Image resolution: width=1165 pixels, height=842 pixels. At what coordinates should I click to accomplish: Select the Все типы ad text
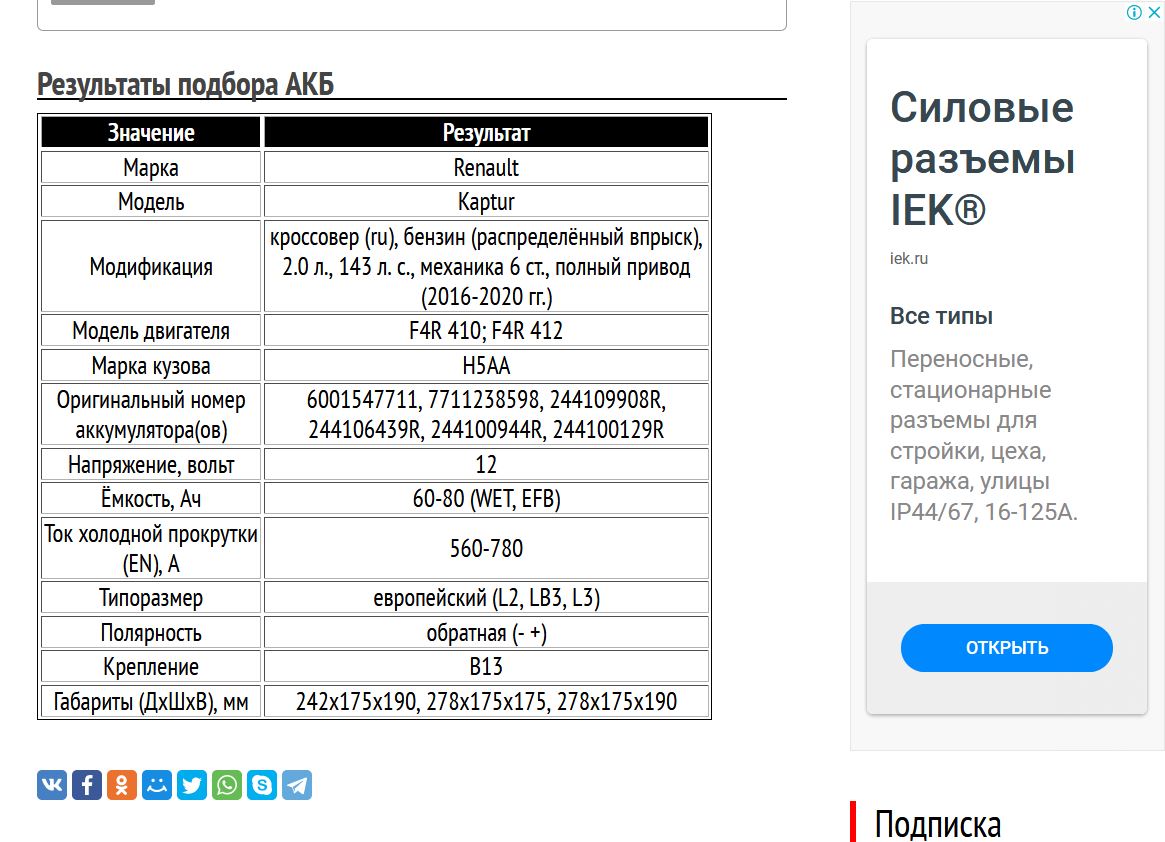[x=941, y=315]
